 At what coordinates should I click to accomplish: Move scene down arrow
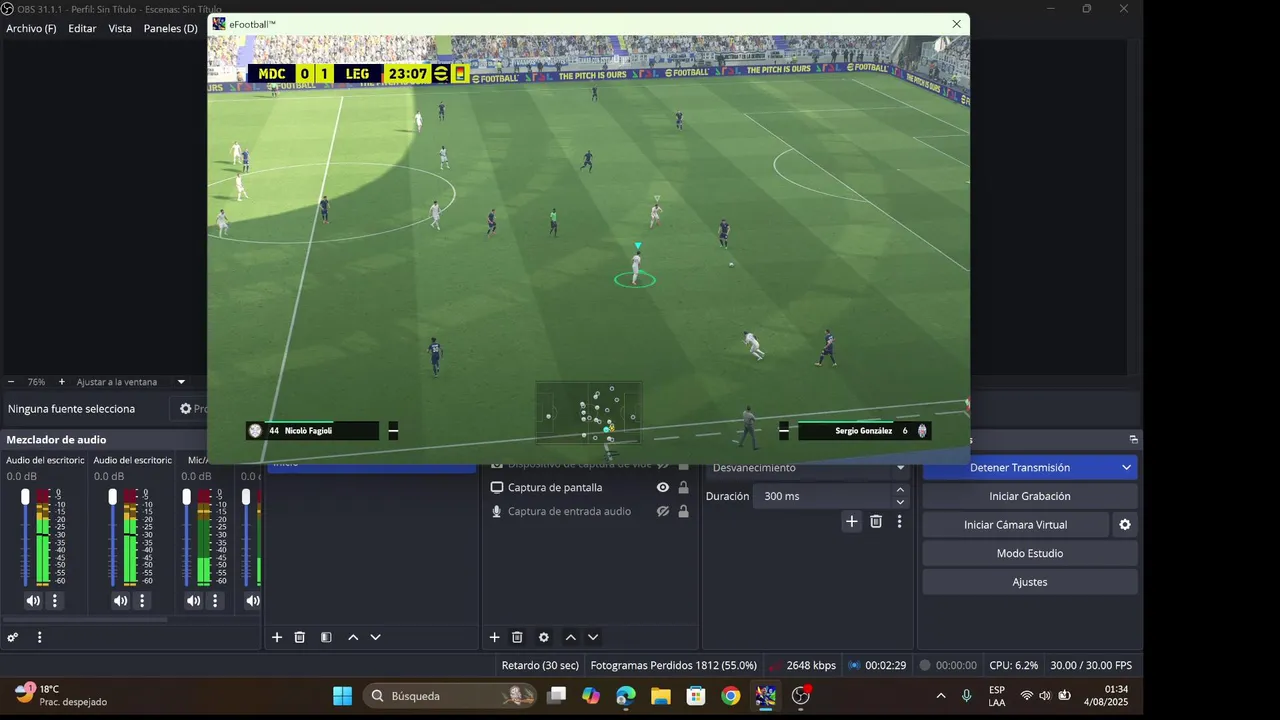click(x=376, y=637)
